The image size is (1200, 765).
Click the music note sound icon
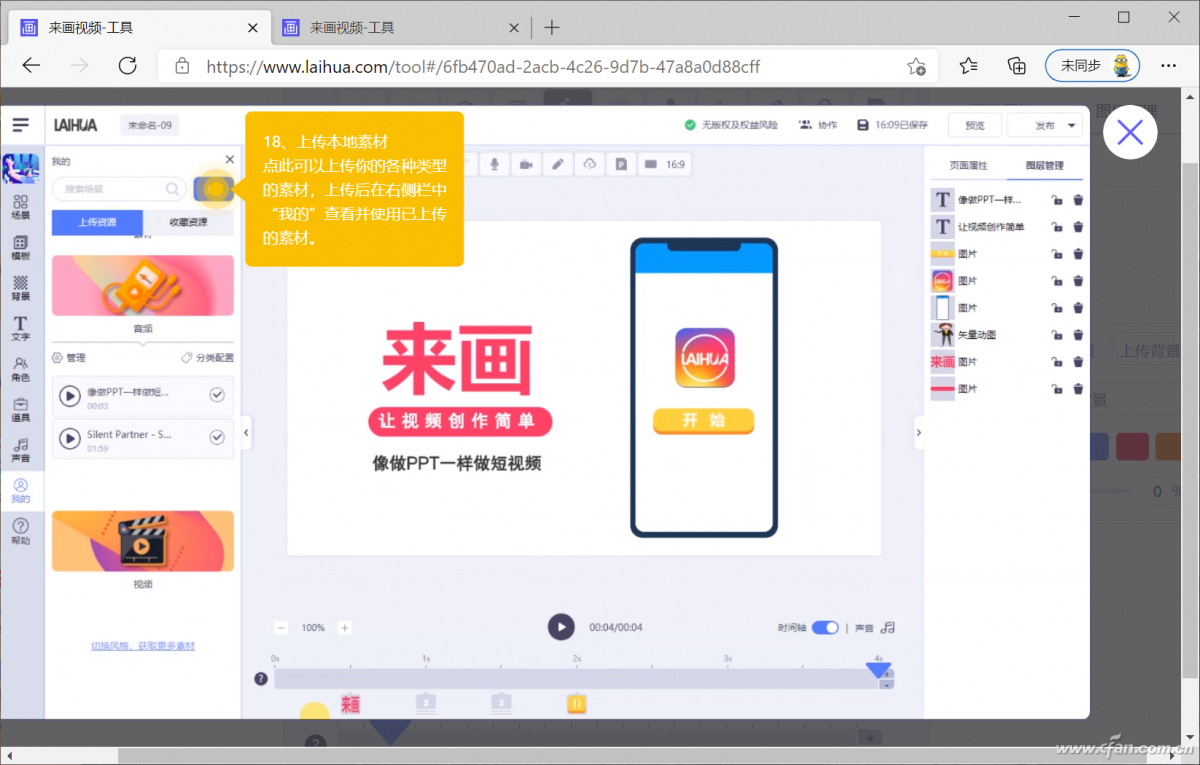888,627
